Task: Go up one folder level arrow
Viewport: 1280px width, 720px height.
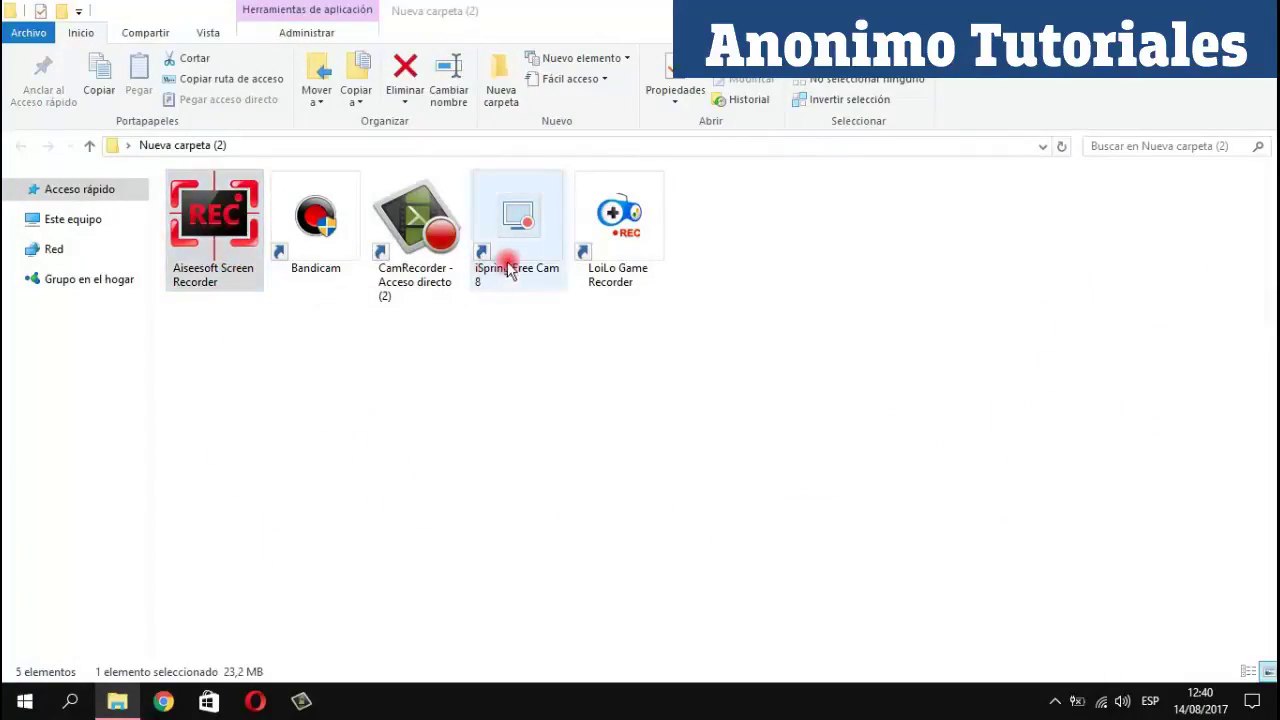Action: [89, 146]
